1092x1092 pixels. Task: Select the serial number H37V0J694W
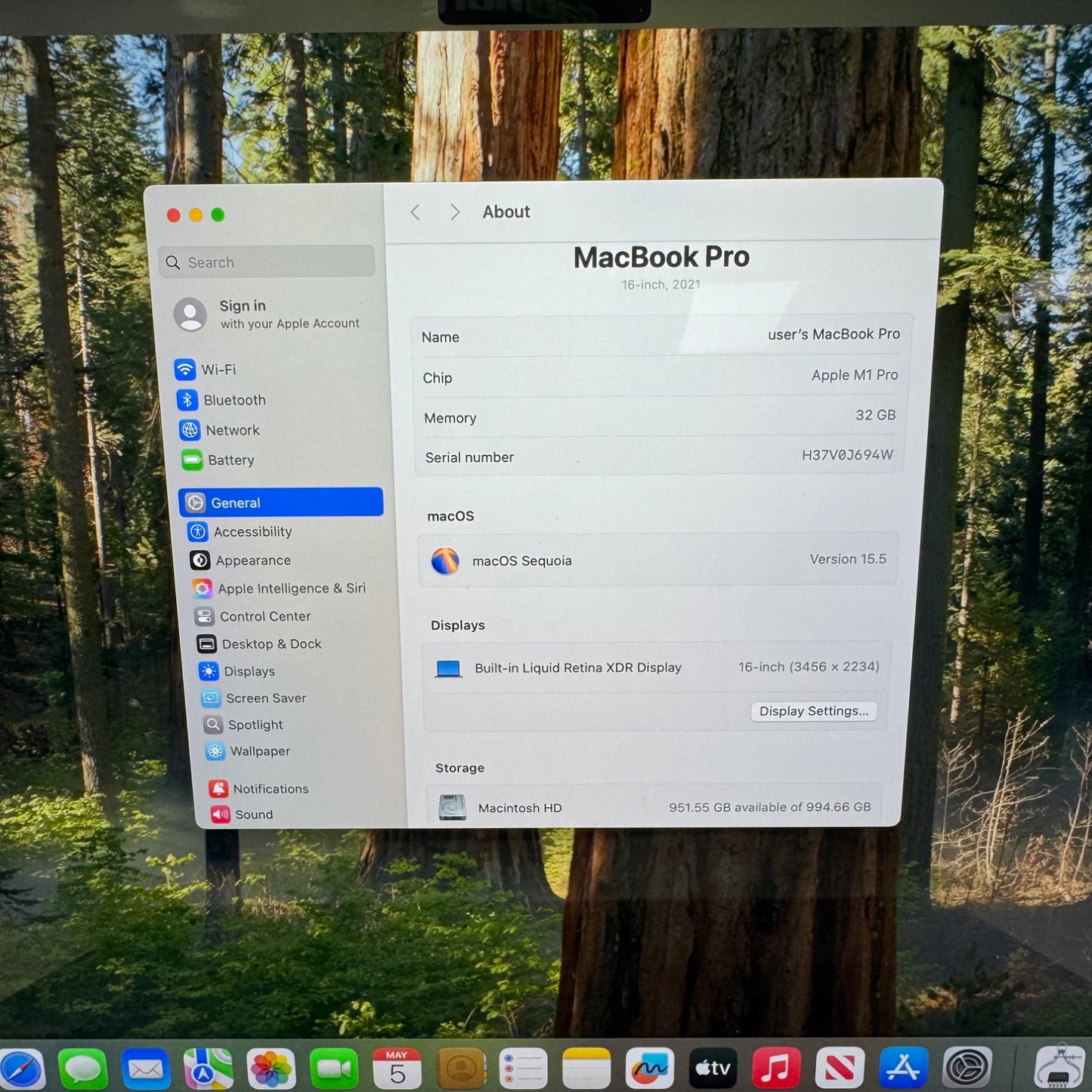click(x=847, y=454)
